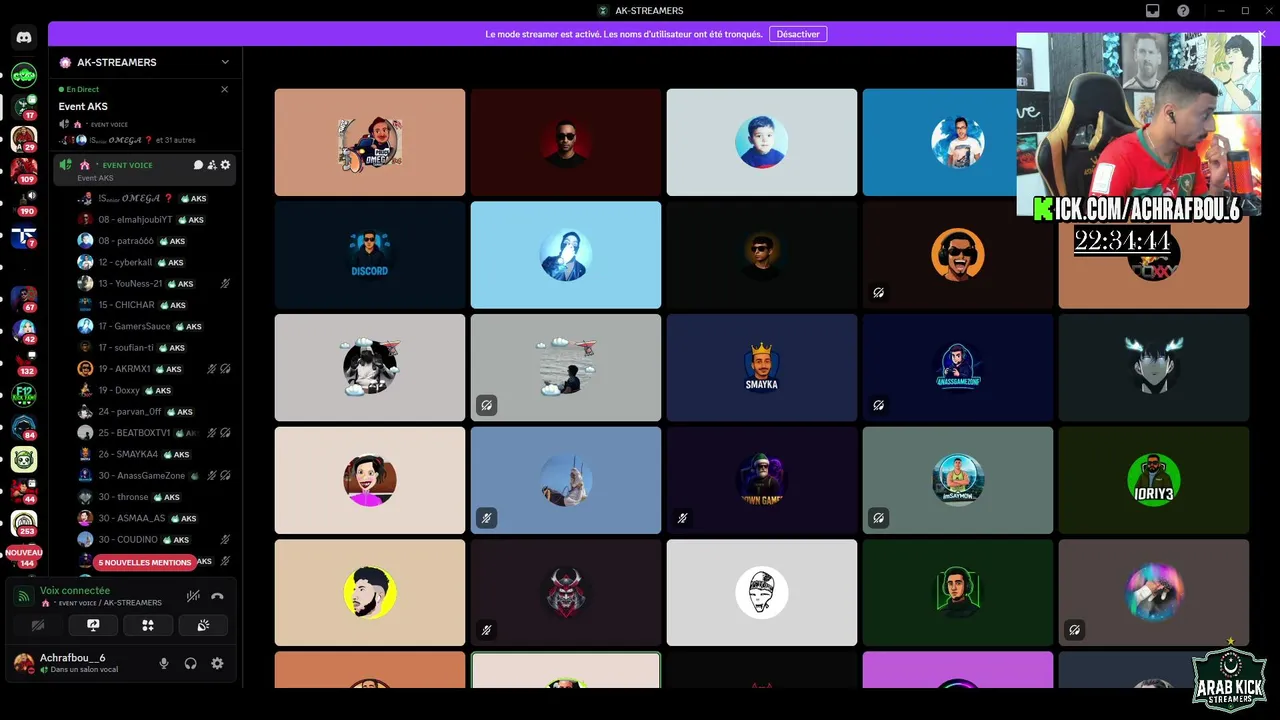Image resolution: width=1280 pixels, height=720 pixels.
Task: Toggle headphones deafen
Action: coord(191,663)
